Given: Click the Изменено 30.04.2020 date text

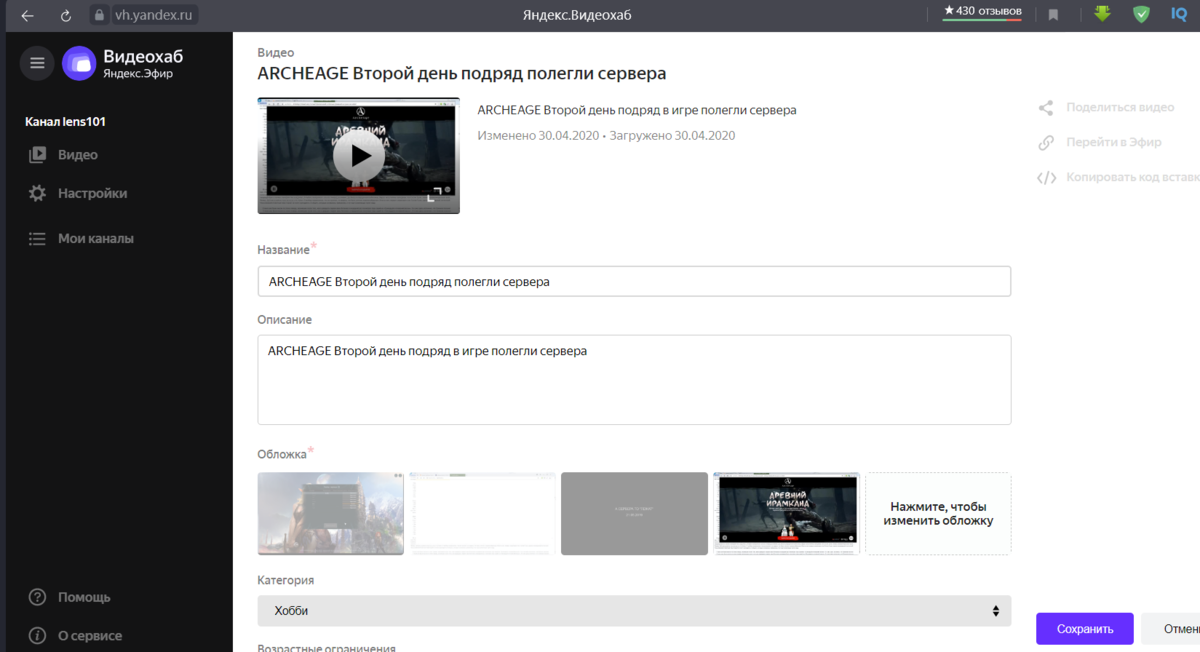Looking at the screenshot, I should (x=537, y=135).
